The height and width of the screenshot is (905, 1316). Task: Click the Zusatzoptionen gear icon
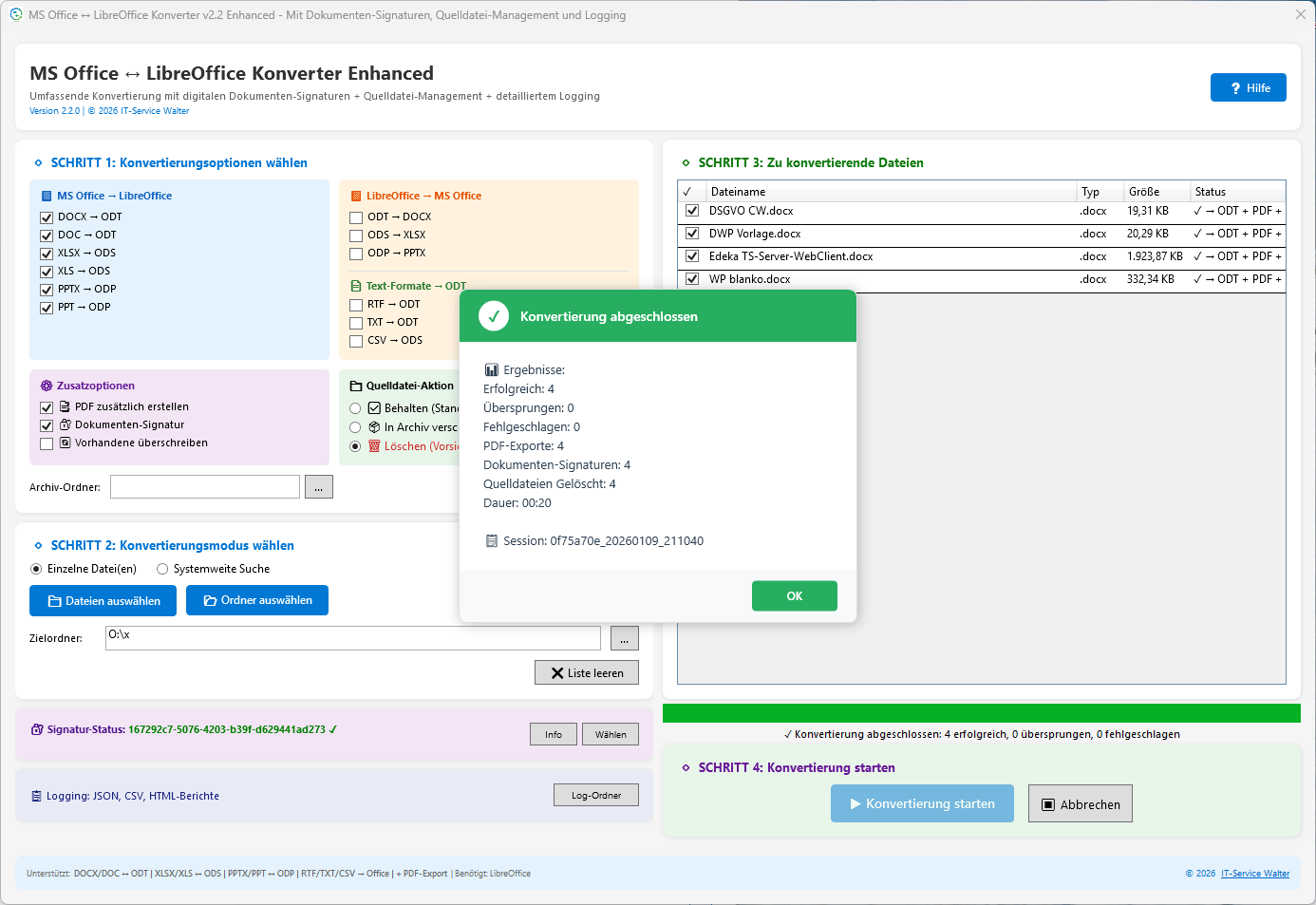click(x=47, y=386)
